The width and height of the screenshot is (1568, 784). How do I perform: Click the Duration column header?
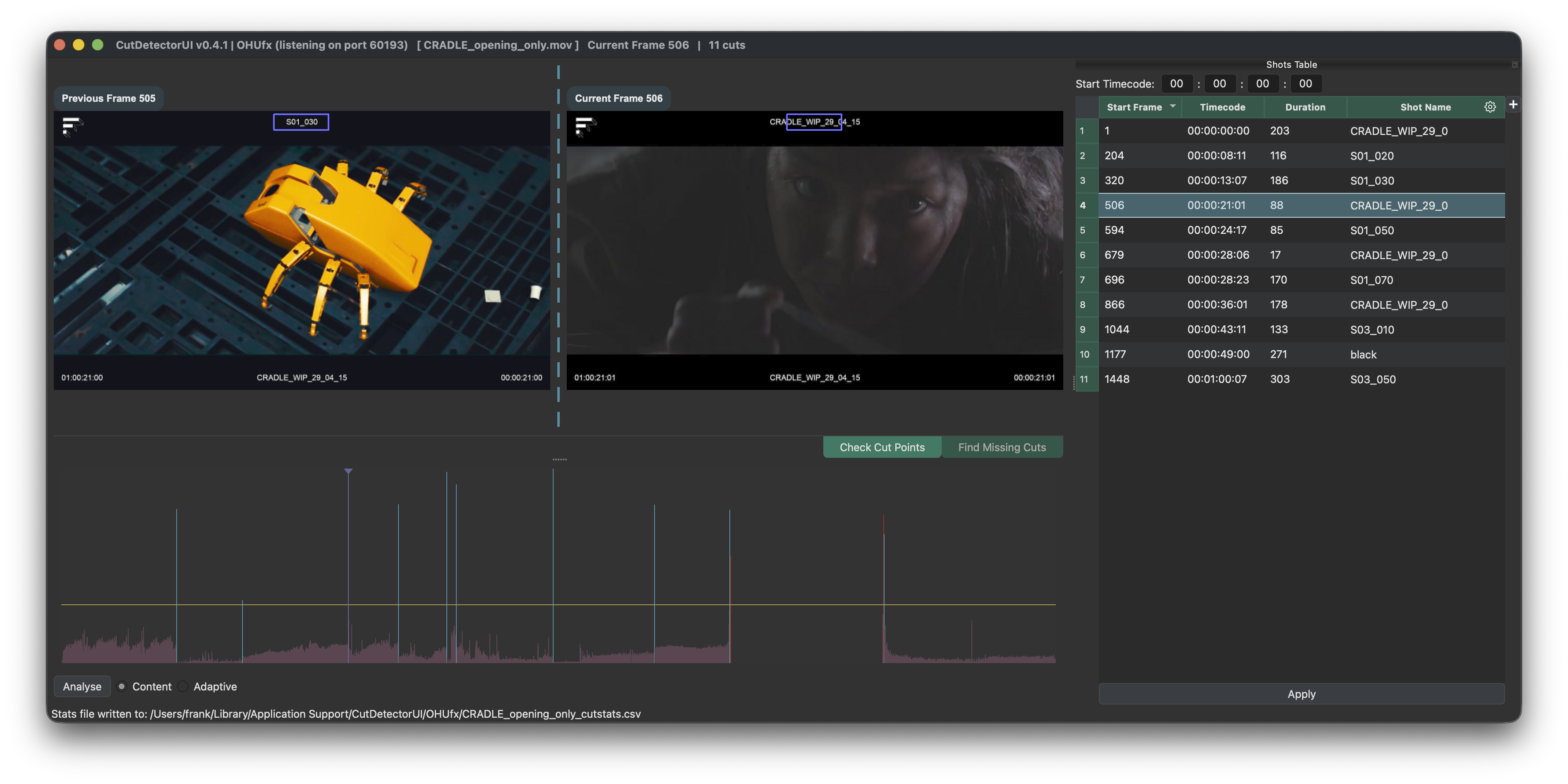point(1304,107)
